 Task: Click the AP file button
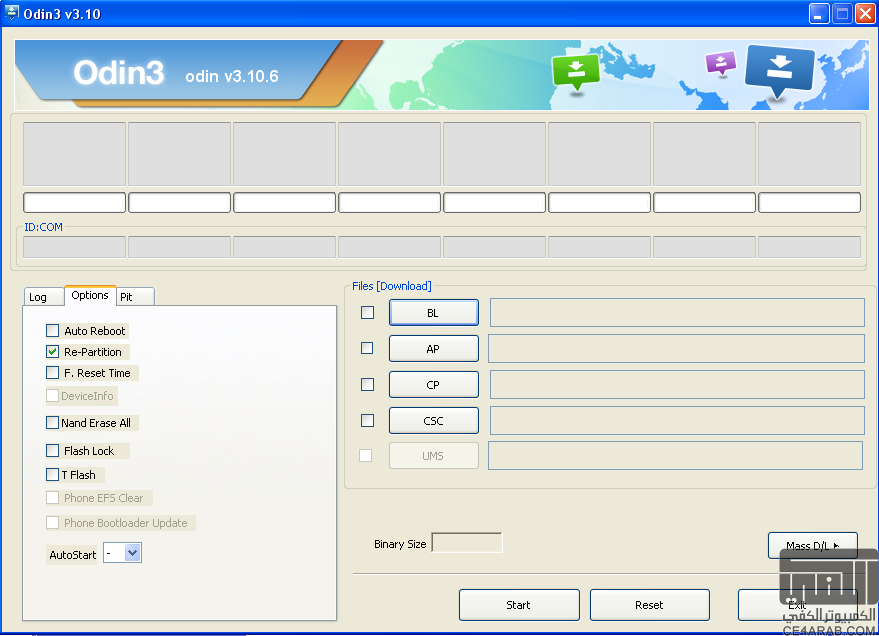pyautogui.click(x=434, y=349)
